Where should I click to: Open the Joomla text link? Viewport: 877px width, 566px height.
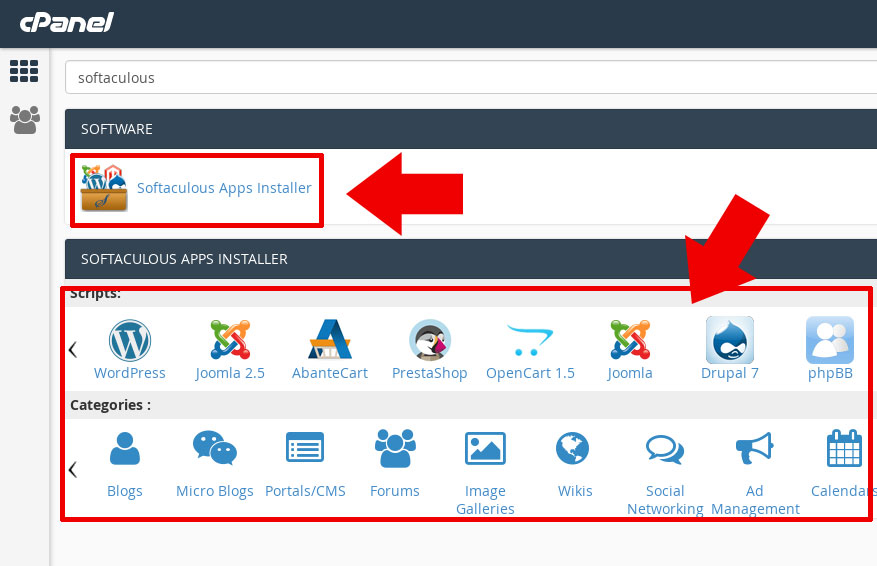pyautogui.click(x=630, y=373)
